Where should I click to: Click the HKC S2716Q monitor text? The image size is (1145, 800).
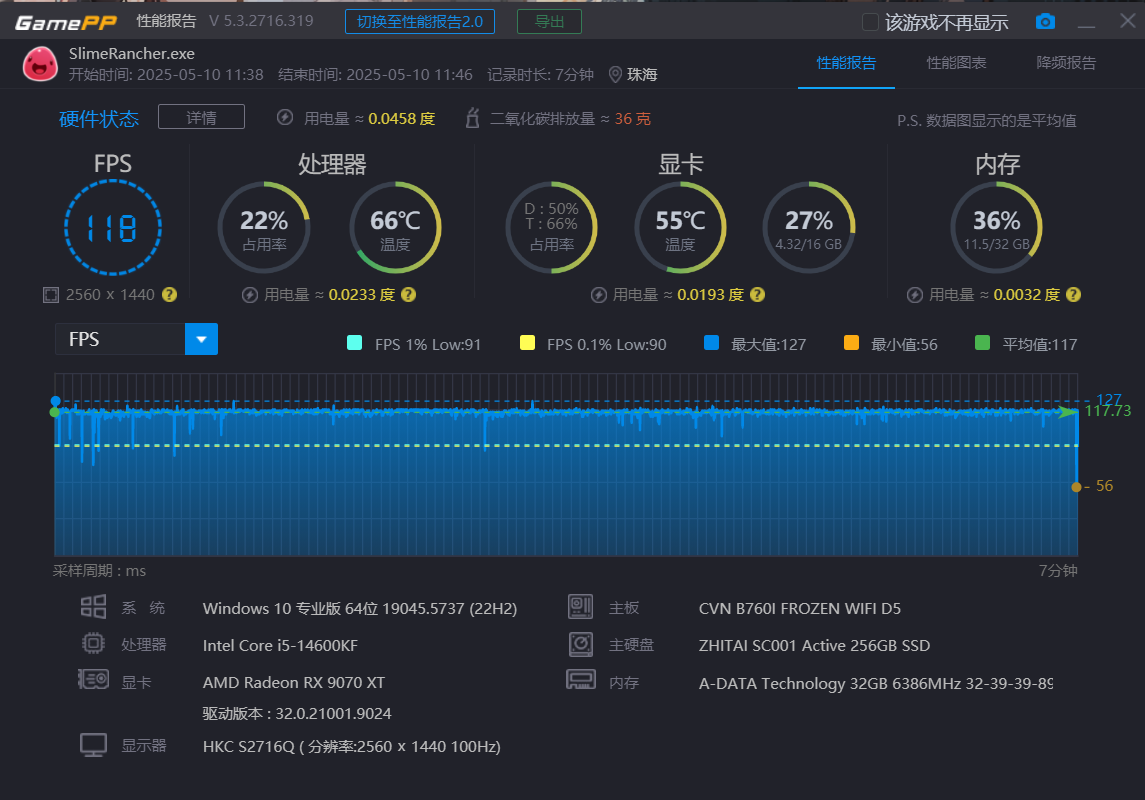click(351, 746)
